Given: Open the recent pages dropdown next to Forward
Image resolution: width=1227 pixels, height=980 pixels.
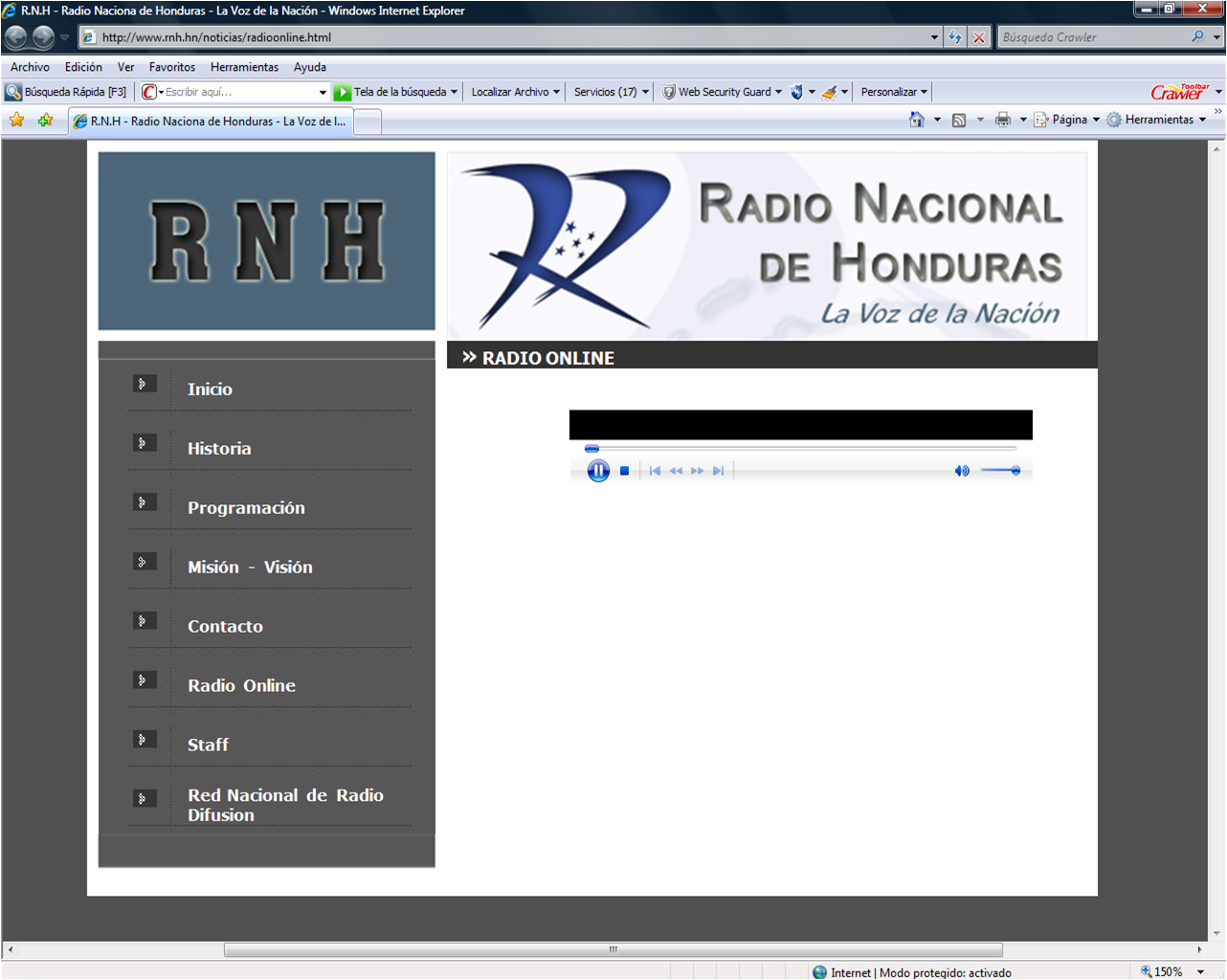Looking at the screenshot, I should [65, 38].
